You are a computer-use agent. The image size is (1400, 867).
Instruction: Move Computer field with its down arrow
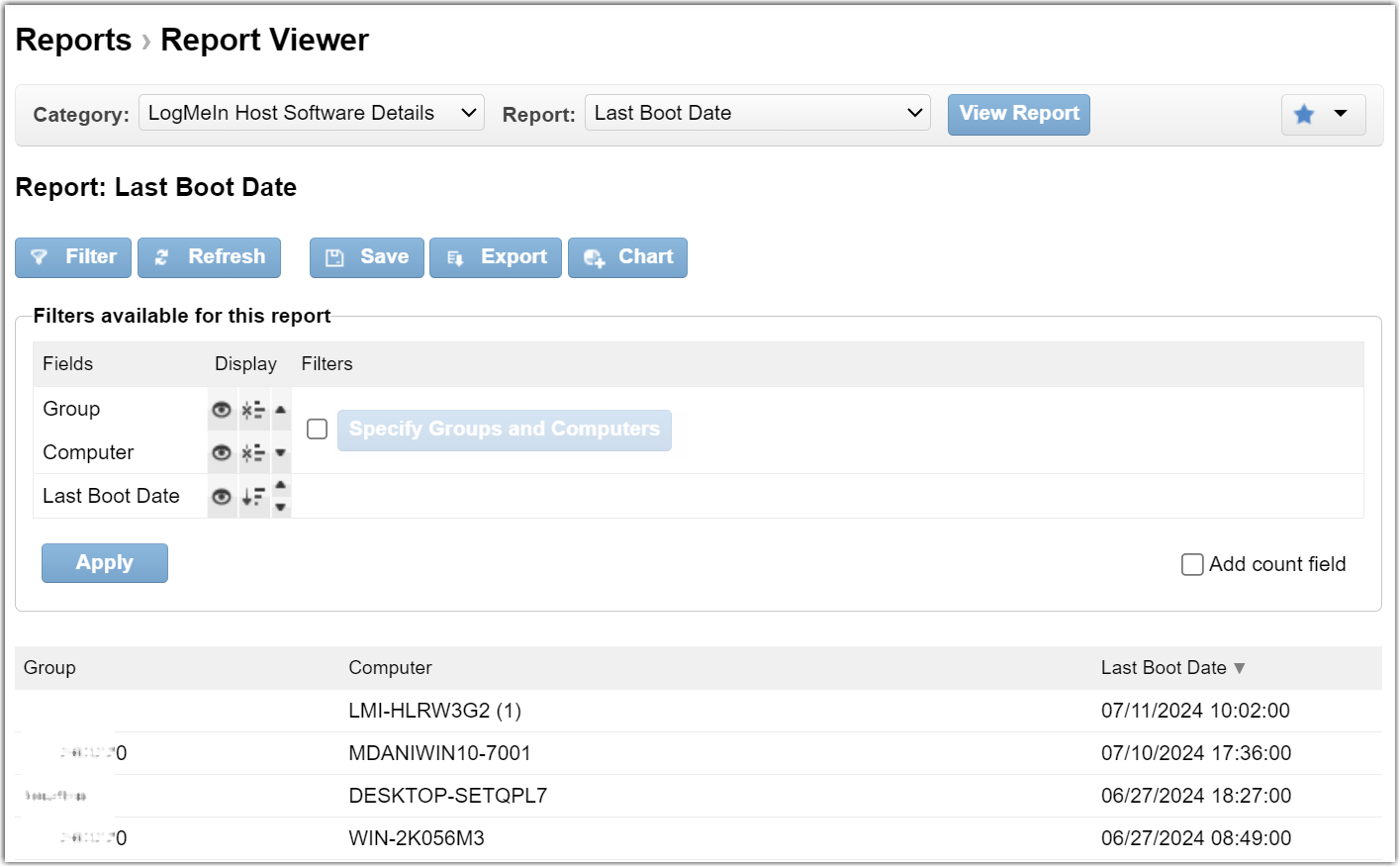click(x=281, y=453)
